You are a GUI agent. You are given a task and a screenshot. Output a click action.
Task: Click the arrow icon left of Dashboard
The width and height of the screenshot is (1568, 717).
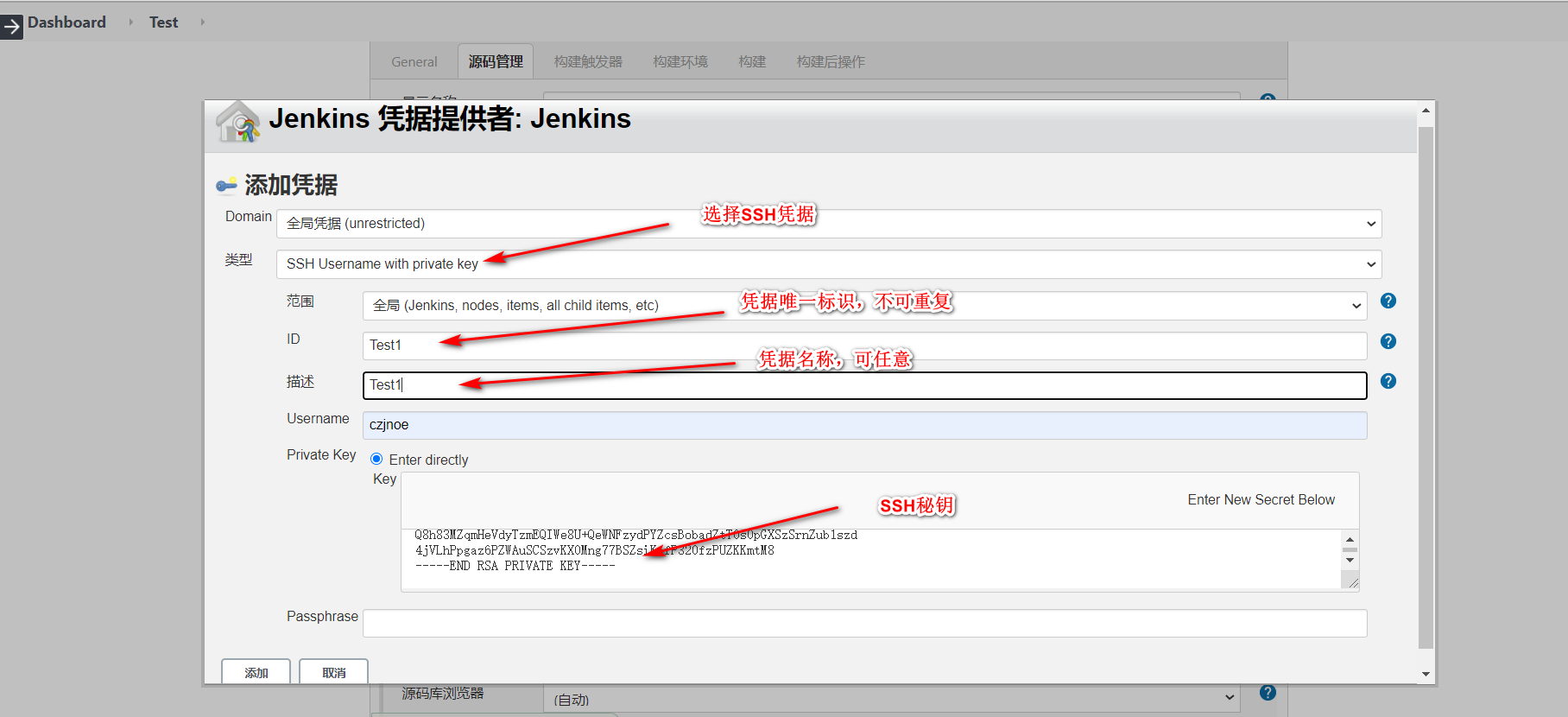click(x=11, y=27)
